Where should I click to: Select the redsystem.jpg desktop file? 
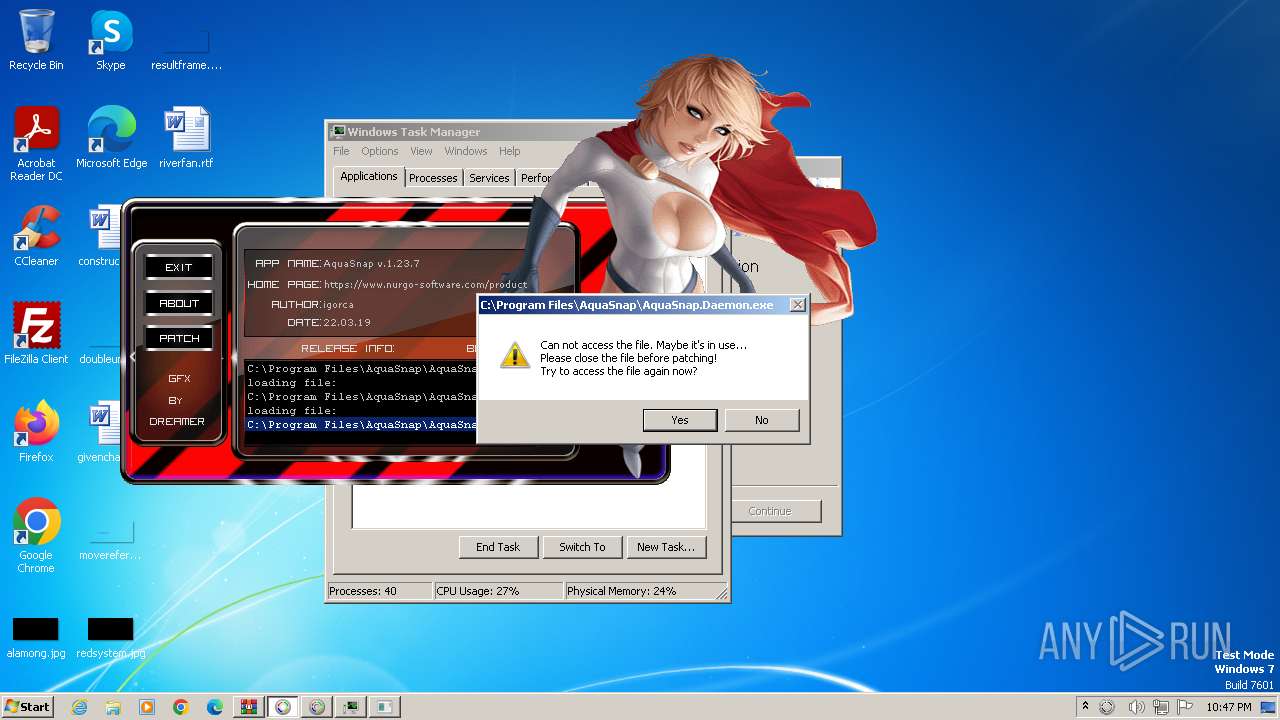[110, 635]
